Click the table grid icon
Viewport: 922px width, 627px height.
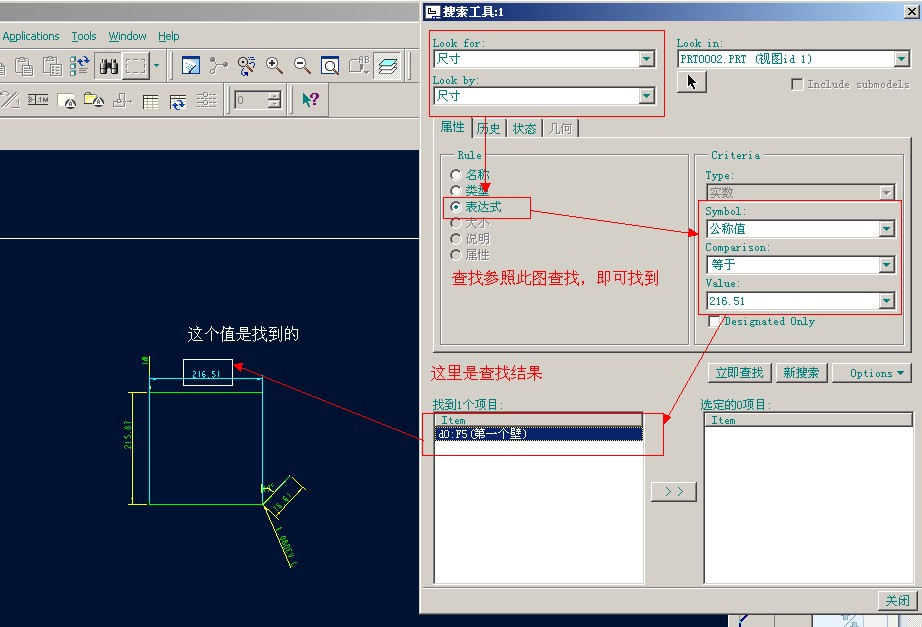151,102
